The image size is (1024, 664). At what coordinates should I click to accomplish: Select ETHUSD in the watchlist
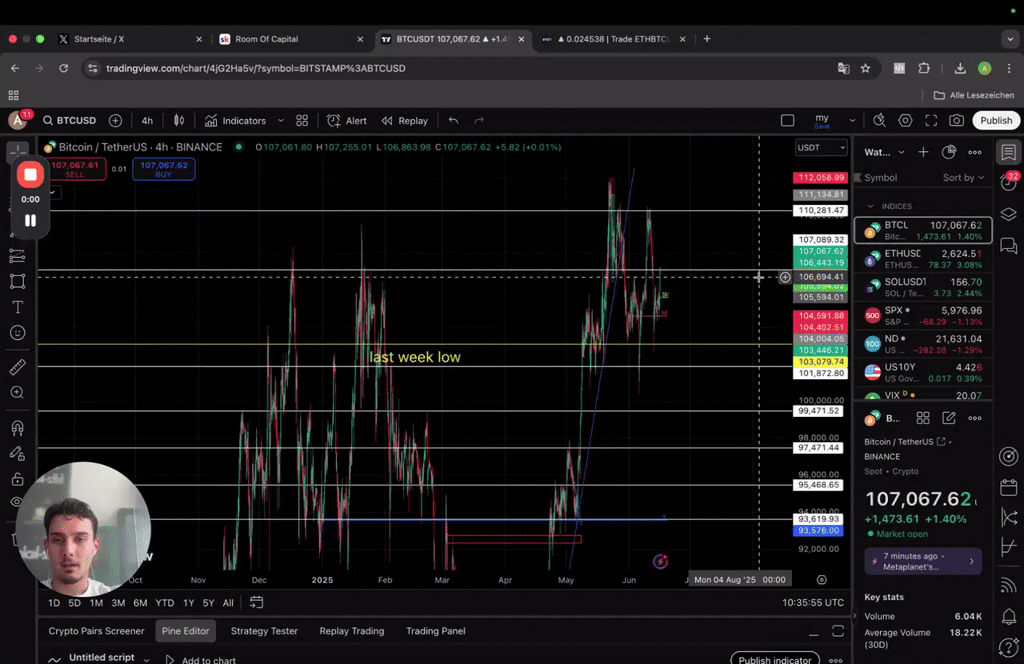[923, 259]
